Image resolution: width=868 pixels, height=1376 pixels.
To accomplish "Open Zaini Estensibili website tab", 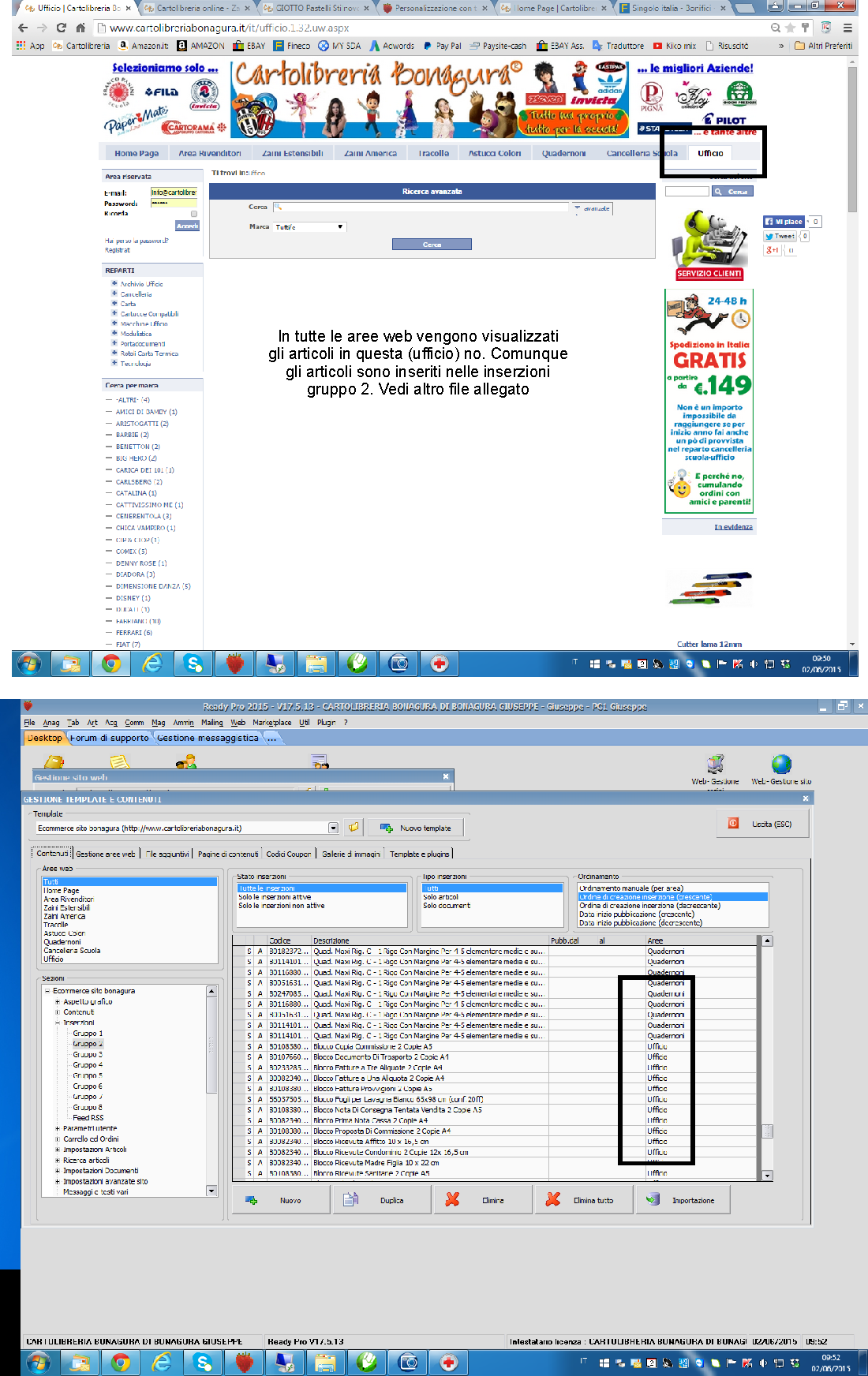I will pos(293,153).
